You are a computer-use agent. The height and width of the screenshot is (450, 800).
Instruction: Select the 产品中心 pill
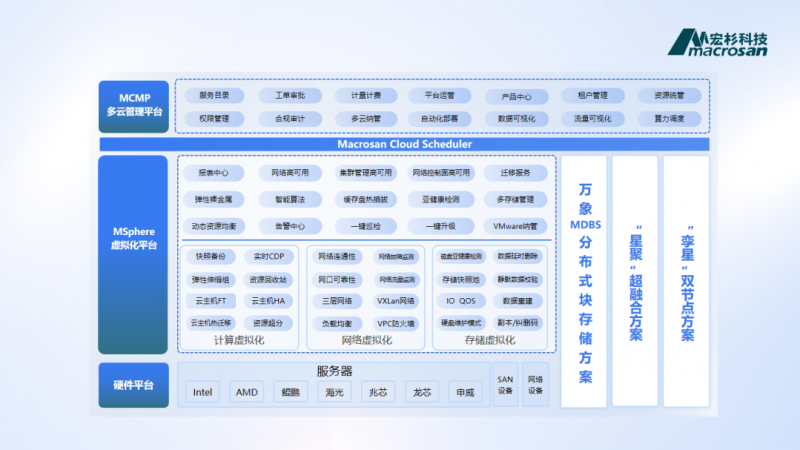click(x=516, y=96)
